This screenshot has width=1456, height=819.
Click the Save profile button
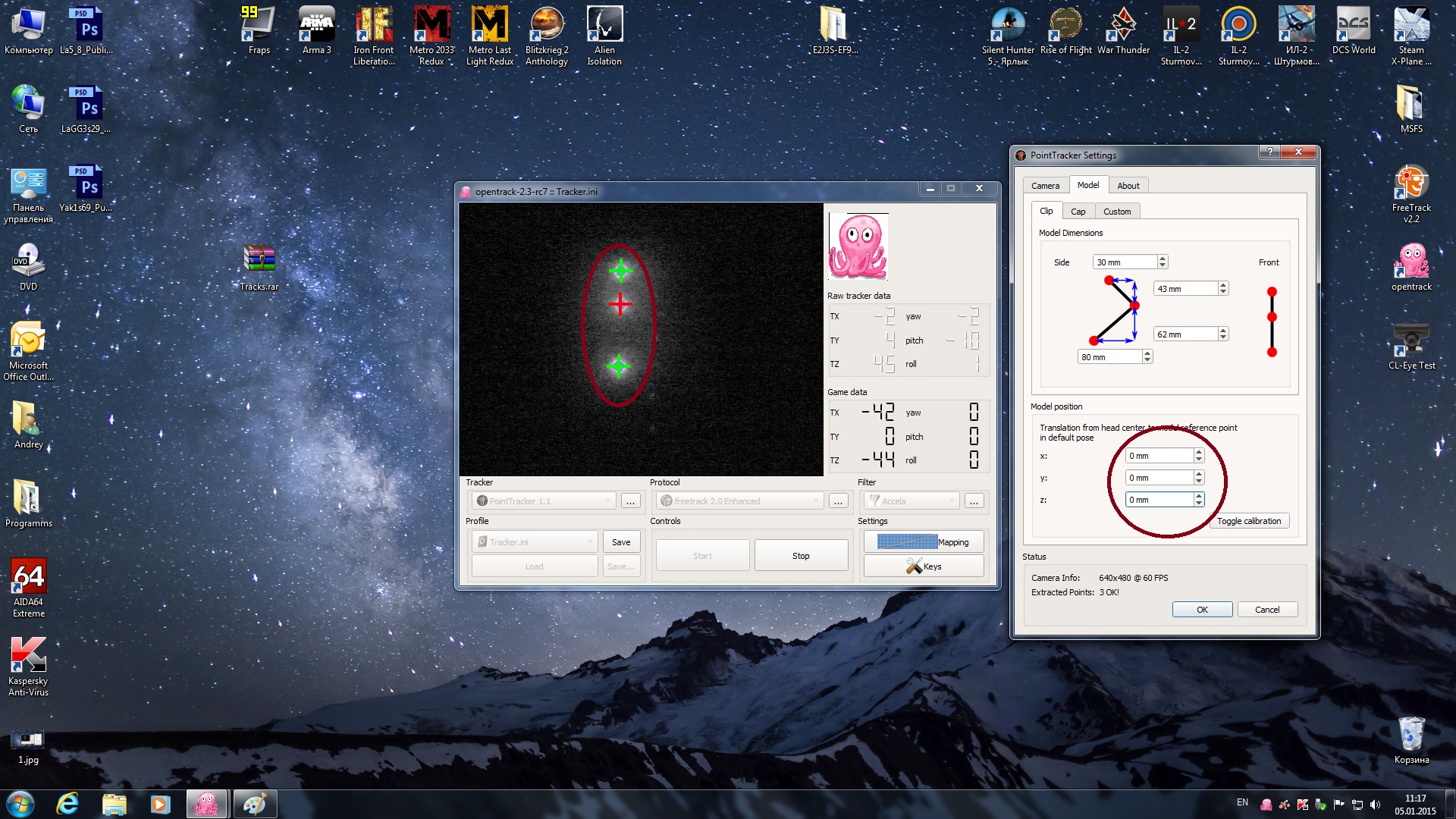621,542
